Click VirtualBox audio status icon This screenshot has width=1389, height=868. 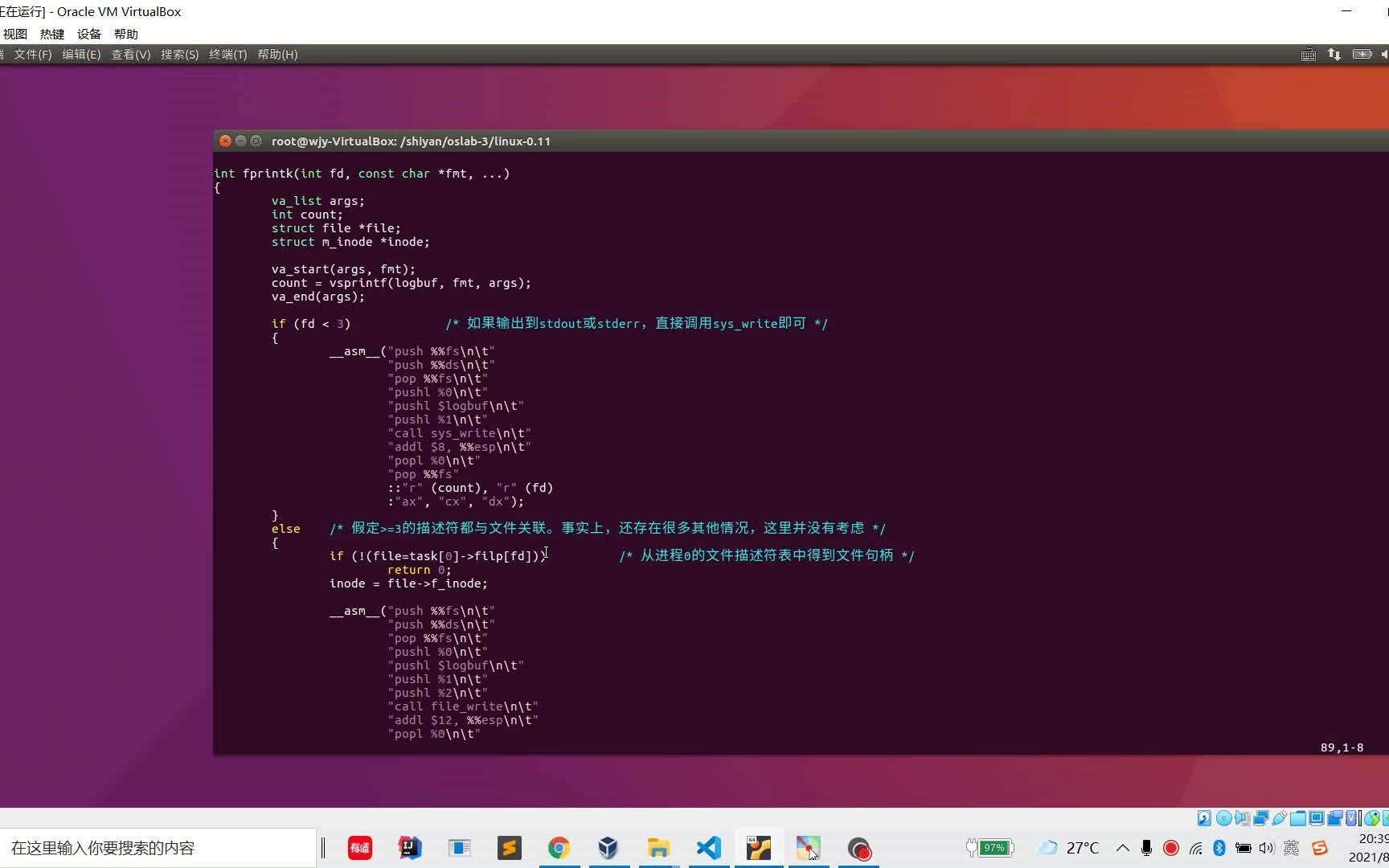coord(1242,818)
